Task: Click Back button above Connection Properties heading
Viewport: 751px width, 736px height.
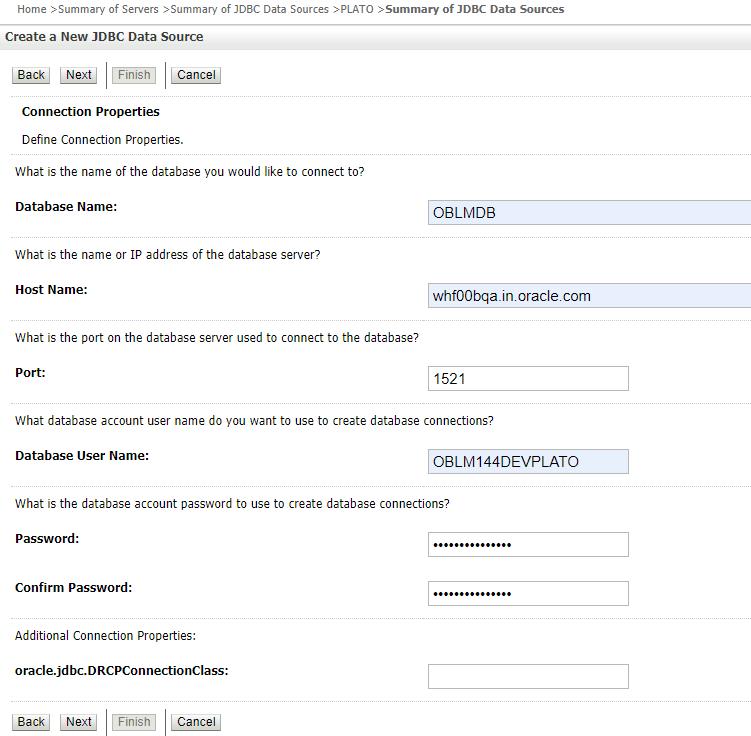Action: [31, 75]
